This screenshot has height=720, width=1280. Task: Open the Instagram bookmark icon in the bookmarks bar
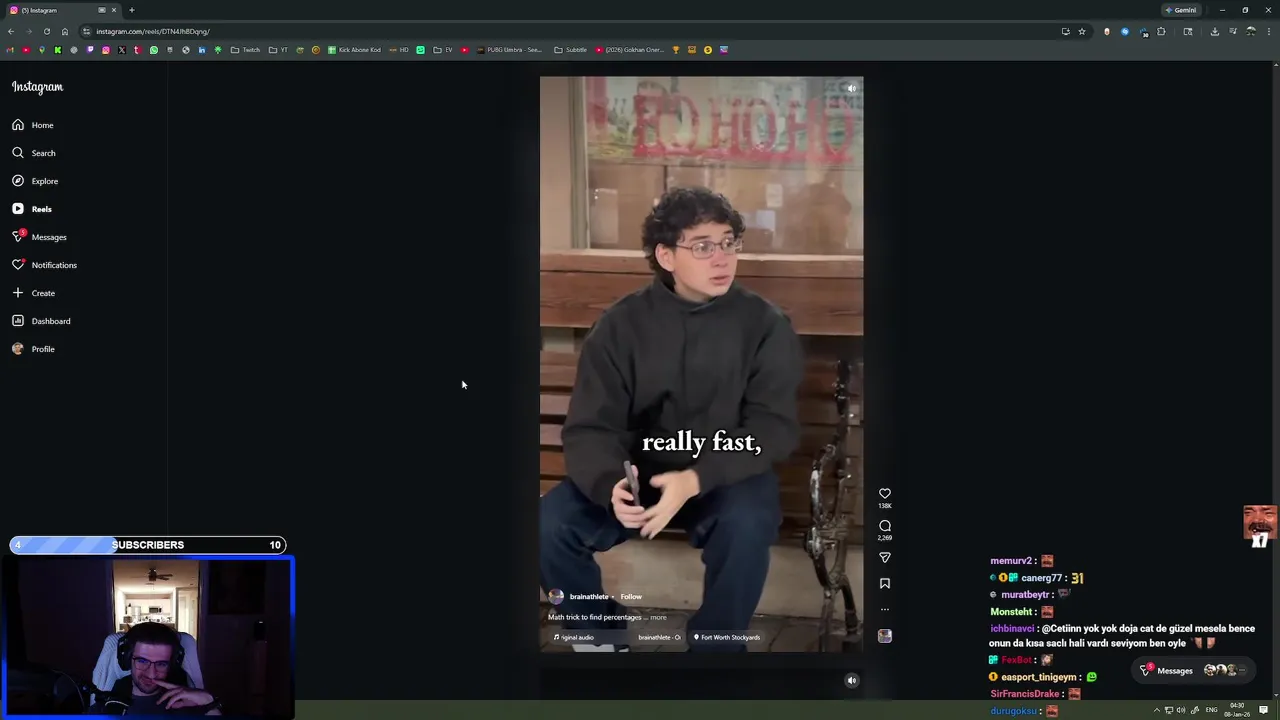click(106, 50)
